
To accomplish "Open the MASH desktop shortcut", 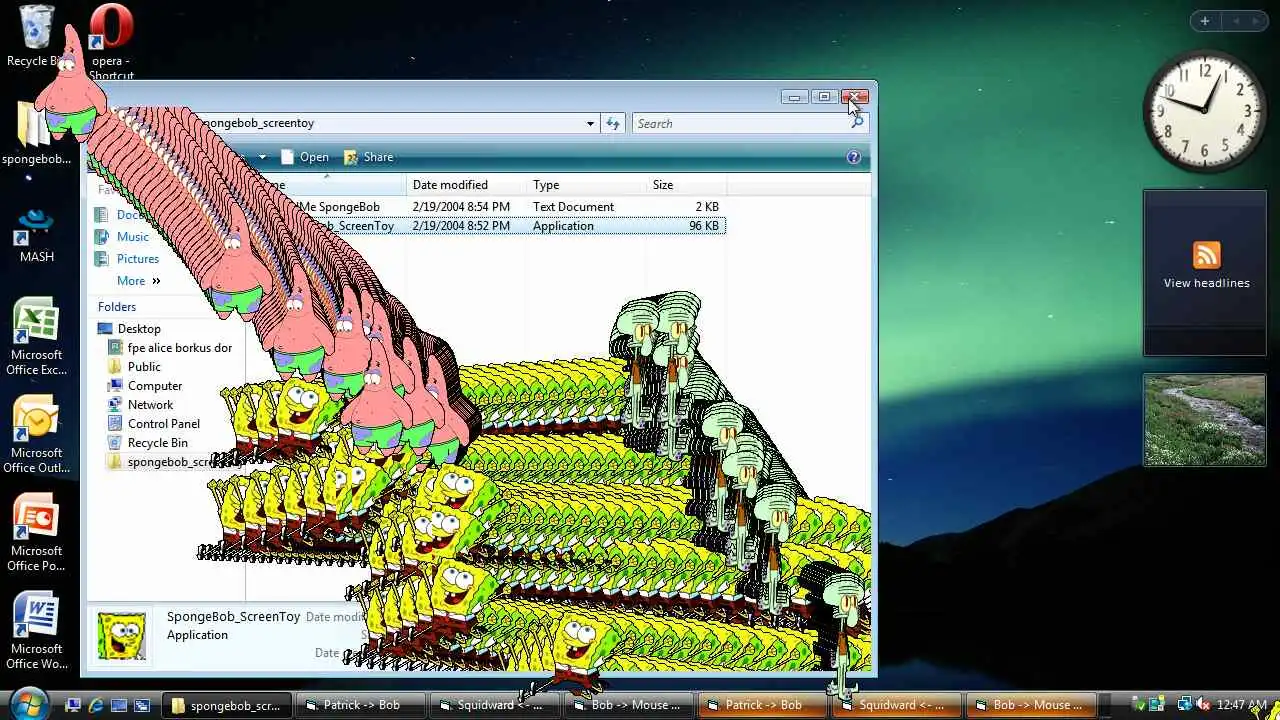I will [x=37, y=236].
